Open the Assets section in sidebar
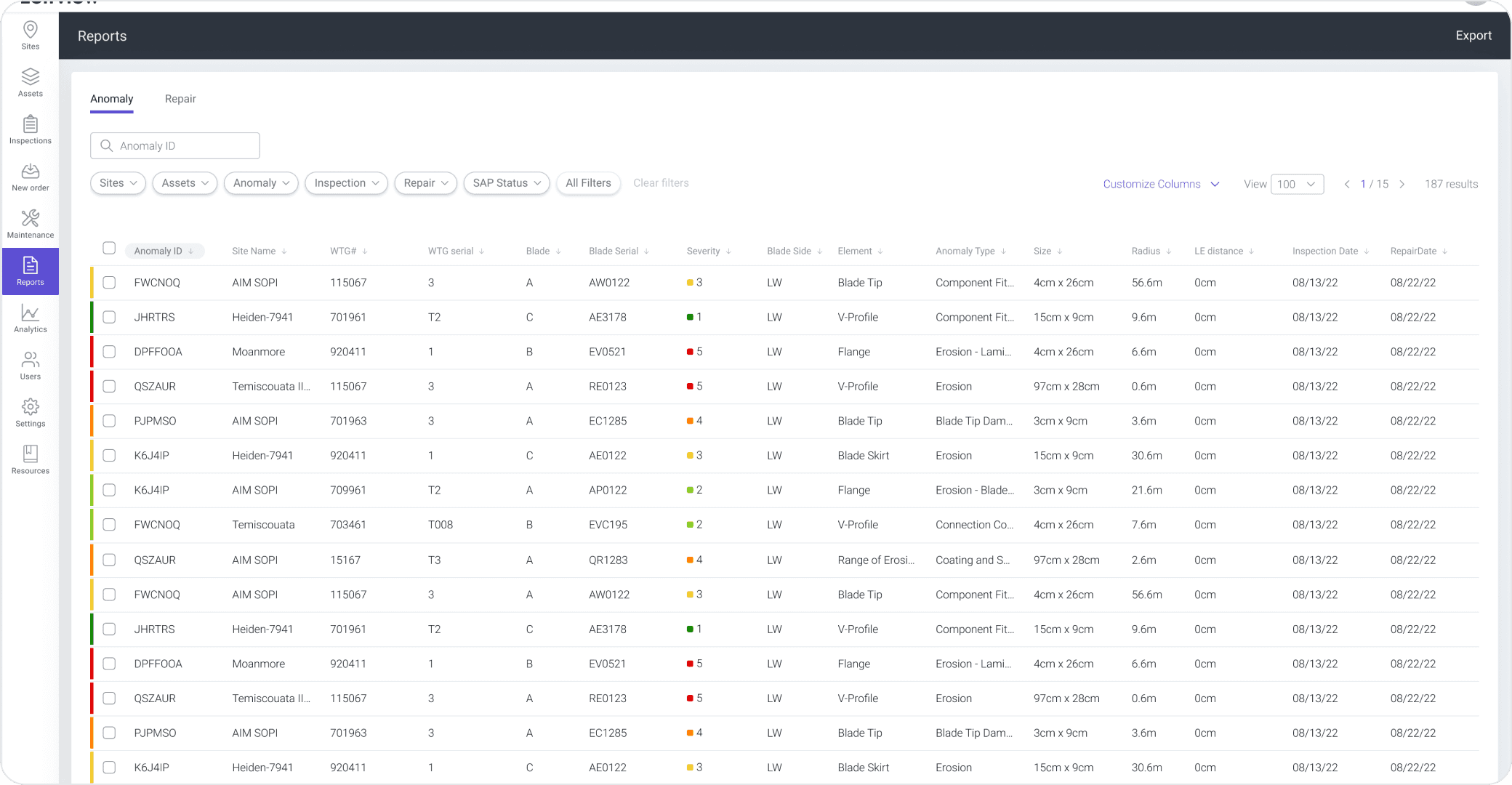This screenshot has height=785, width=1512. pos(31,83)
